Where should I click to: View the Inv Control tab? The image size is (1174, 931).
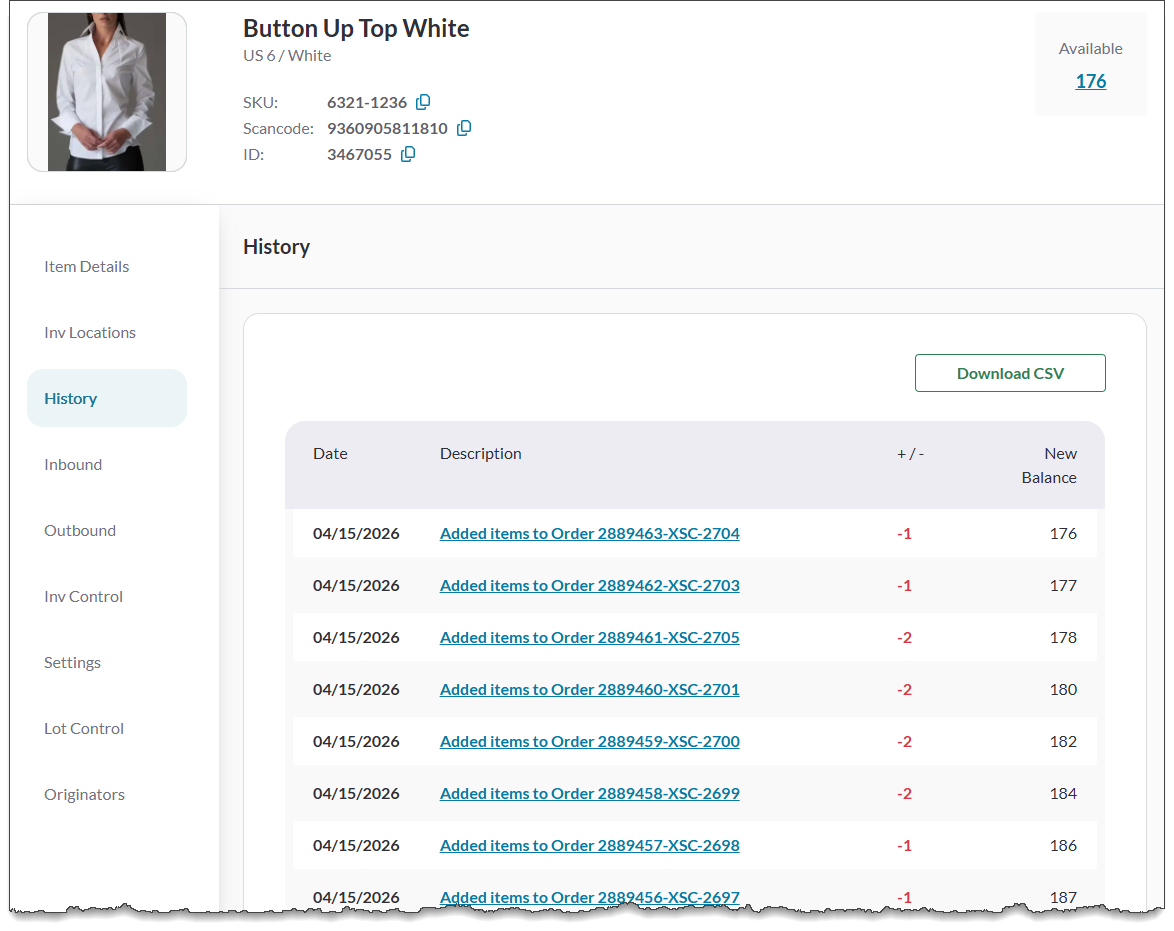coord(83,596)
